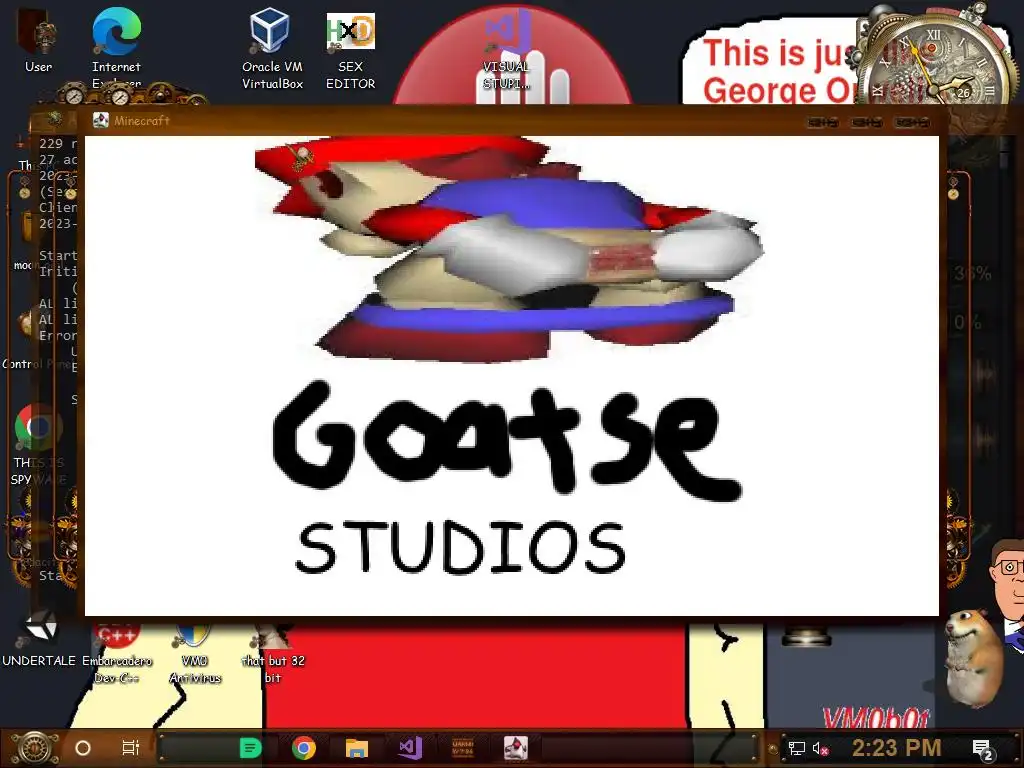Click the hamster desktop gadget
Screen dimensions: 1024x768
(973, 658)
